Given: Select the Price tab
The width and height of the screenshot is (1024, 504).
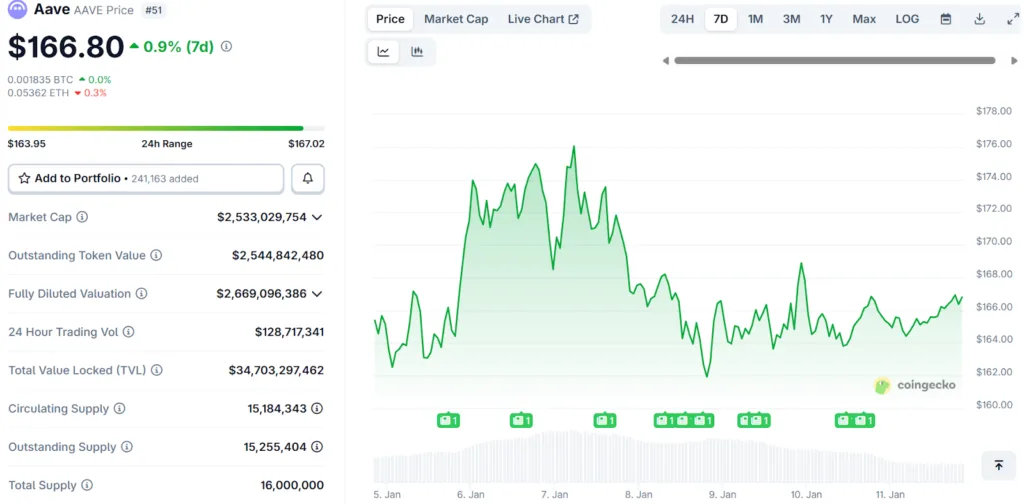Looking at the screenshot, I should 391,19.
